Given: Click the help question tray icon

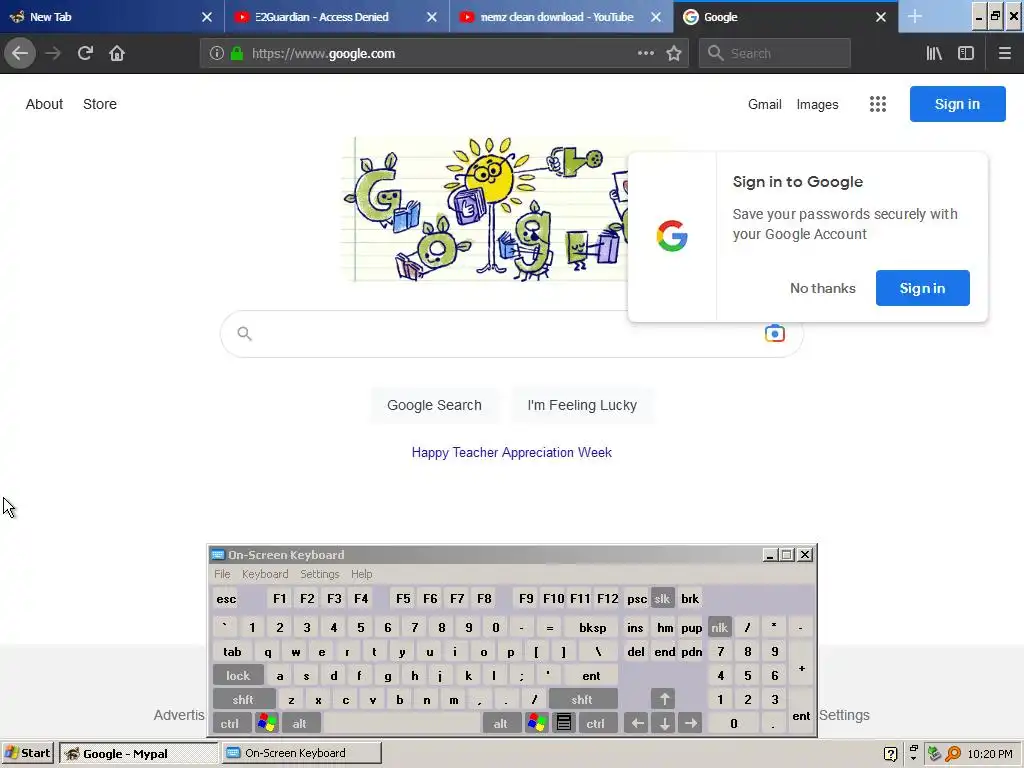Looking at the screenshot, I should pos(889,754).
